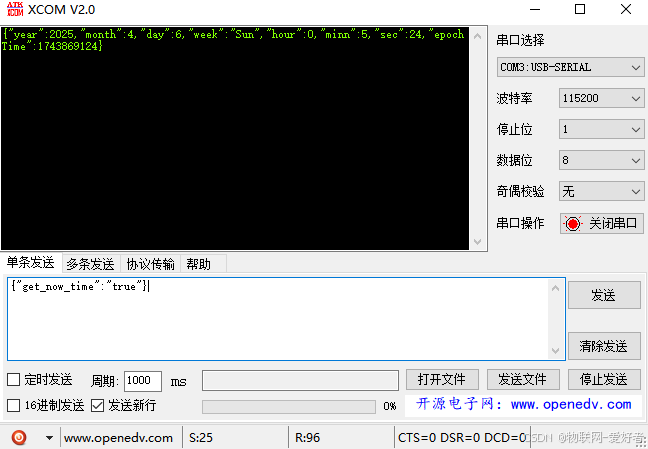Click the received JSON time data text
This screenshot has height=449, width=648.
coord(233,40)
